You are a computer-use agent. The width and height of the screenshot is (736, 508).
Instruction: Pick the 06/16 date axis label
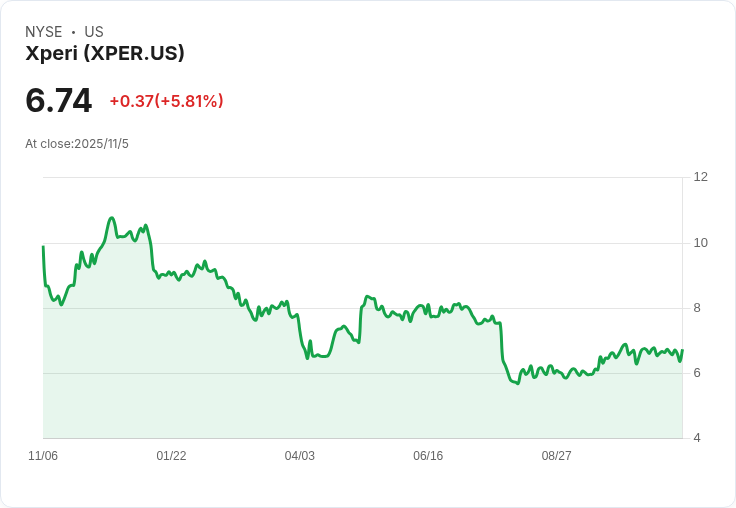428,456
